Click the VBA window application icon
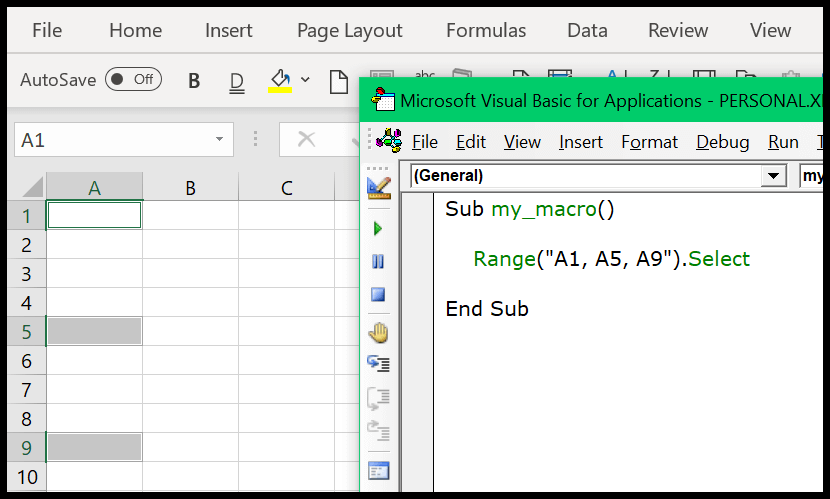830x499 pixels. 382,99
